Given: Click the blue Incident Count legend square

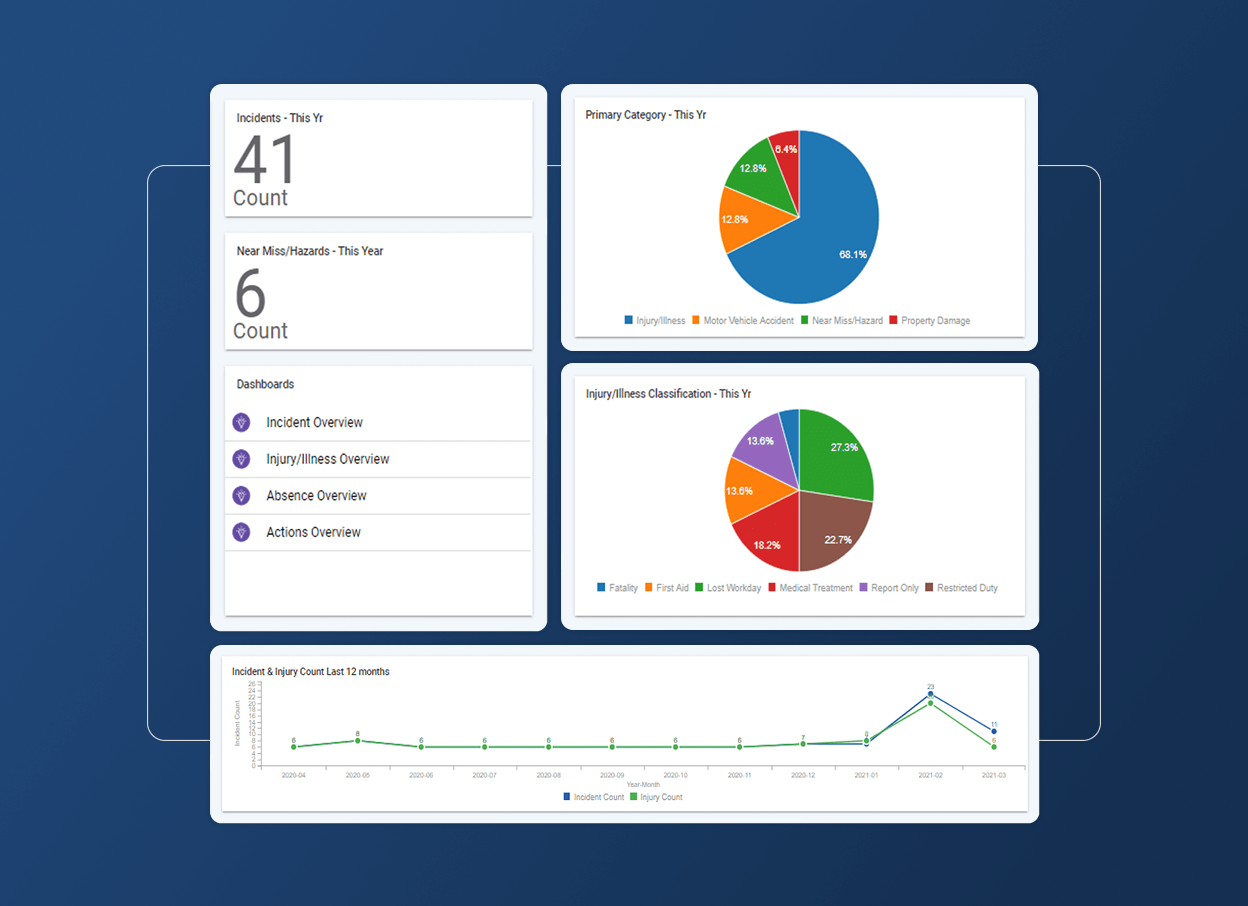Looking at the screenshot, I should tap(565, 797).
